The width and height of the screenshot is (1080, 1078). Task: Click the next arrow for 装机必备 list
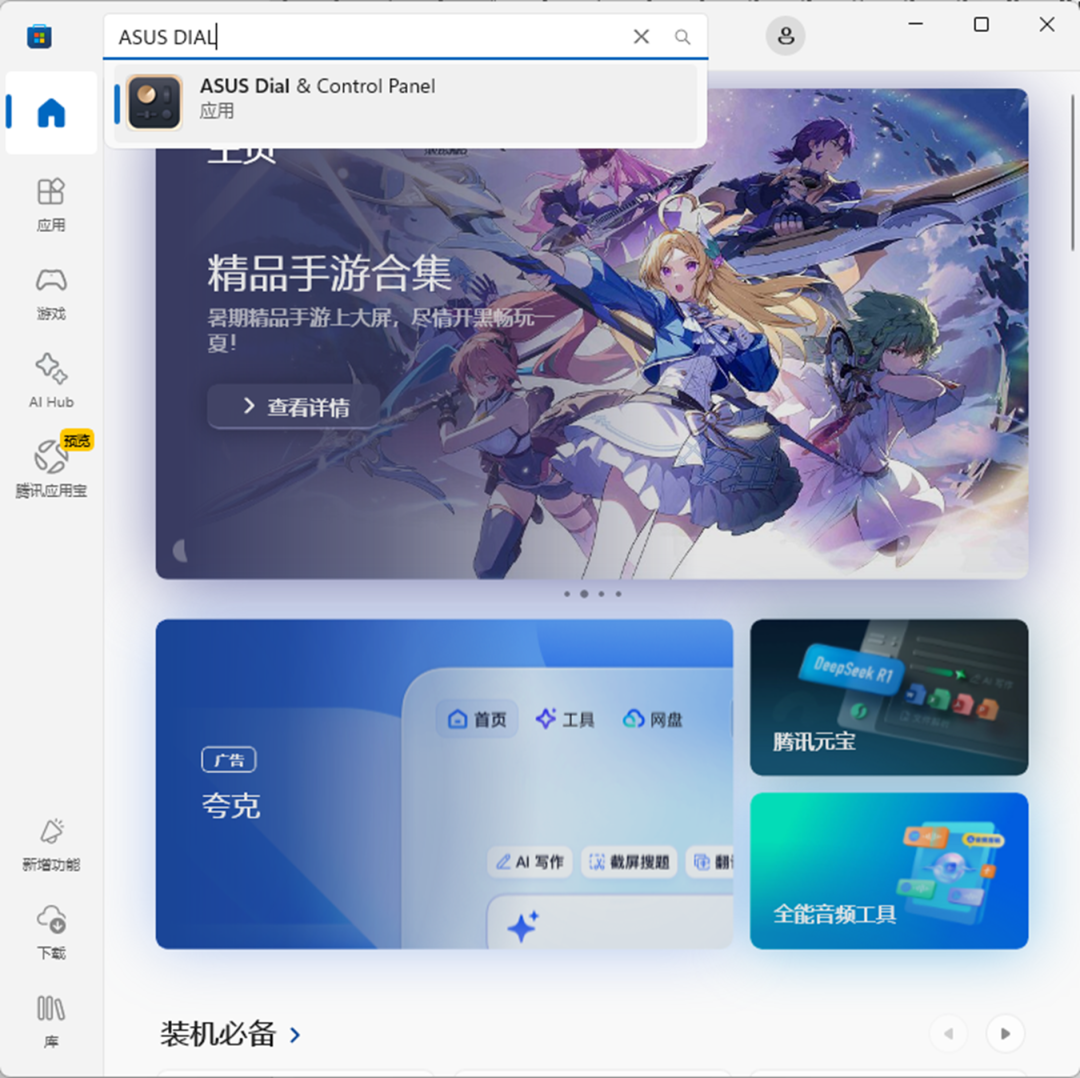tap(1005, 1033)
